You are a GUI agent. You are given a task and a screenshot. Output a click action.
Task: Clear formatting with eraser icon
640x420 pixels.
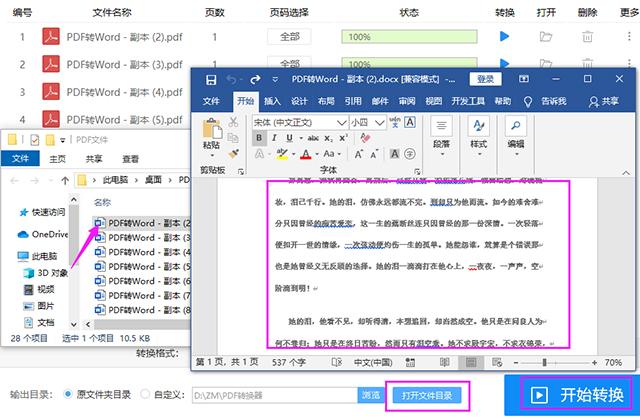(x=365, y=138)
